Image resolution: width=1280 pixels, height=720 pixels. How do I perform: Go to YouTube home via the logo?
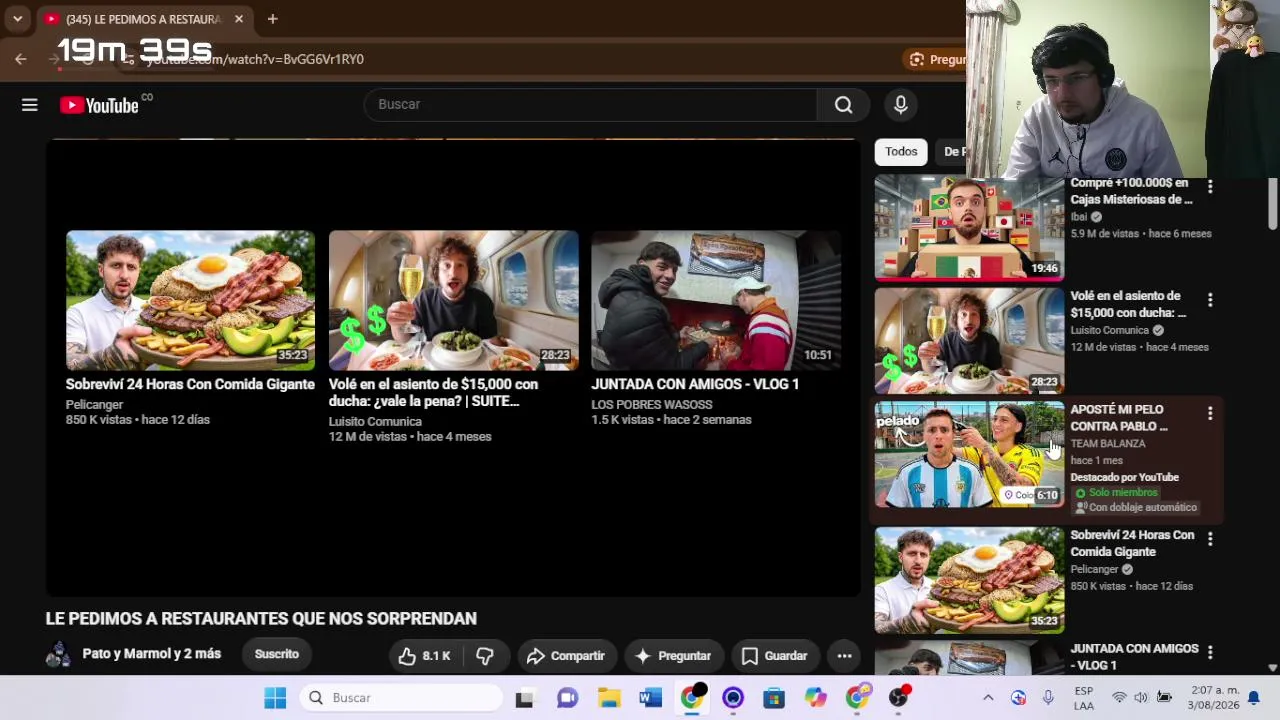[x=99, y=105]
